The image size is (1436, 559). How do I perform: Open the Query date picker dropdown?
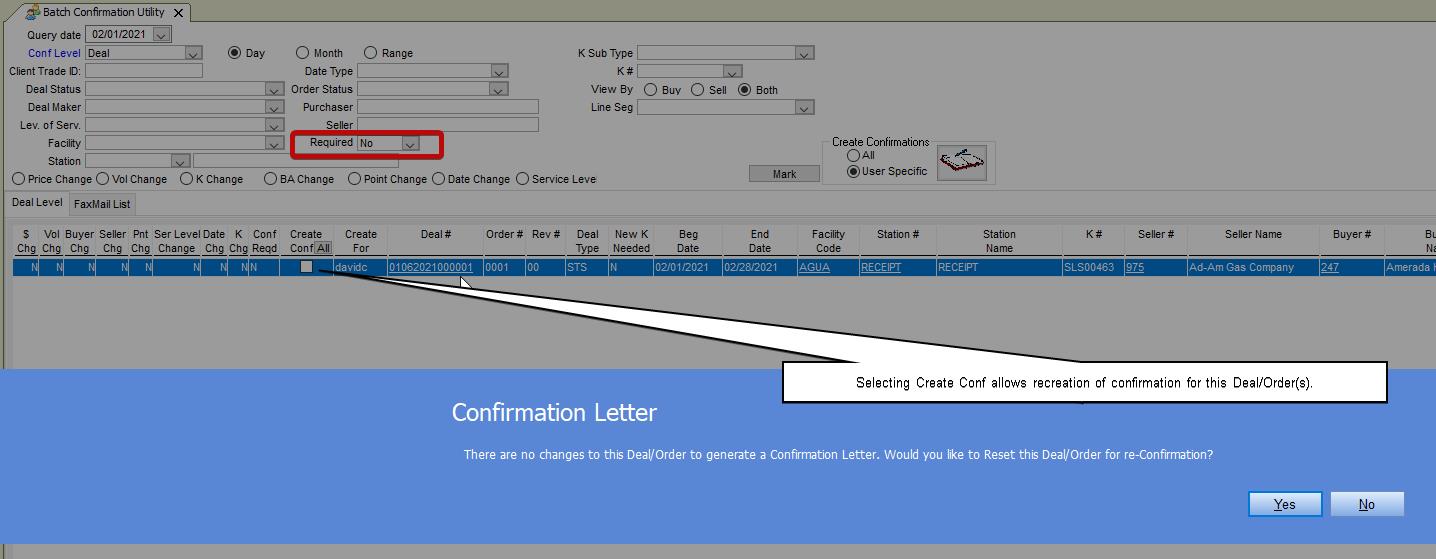click(162, 35)
